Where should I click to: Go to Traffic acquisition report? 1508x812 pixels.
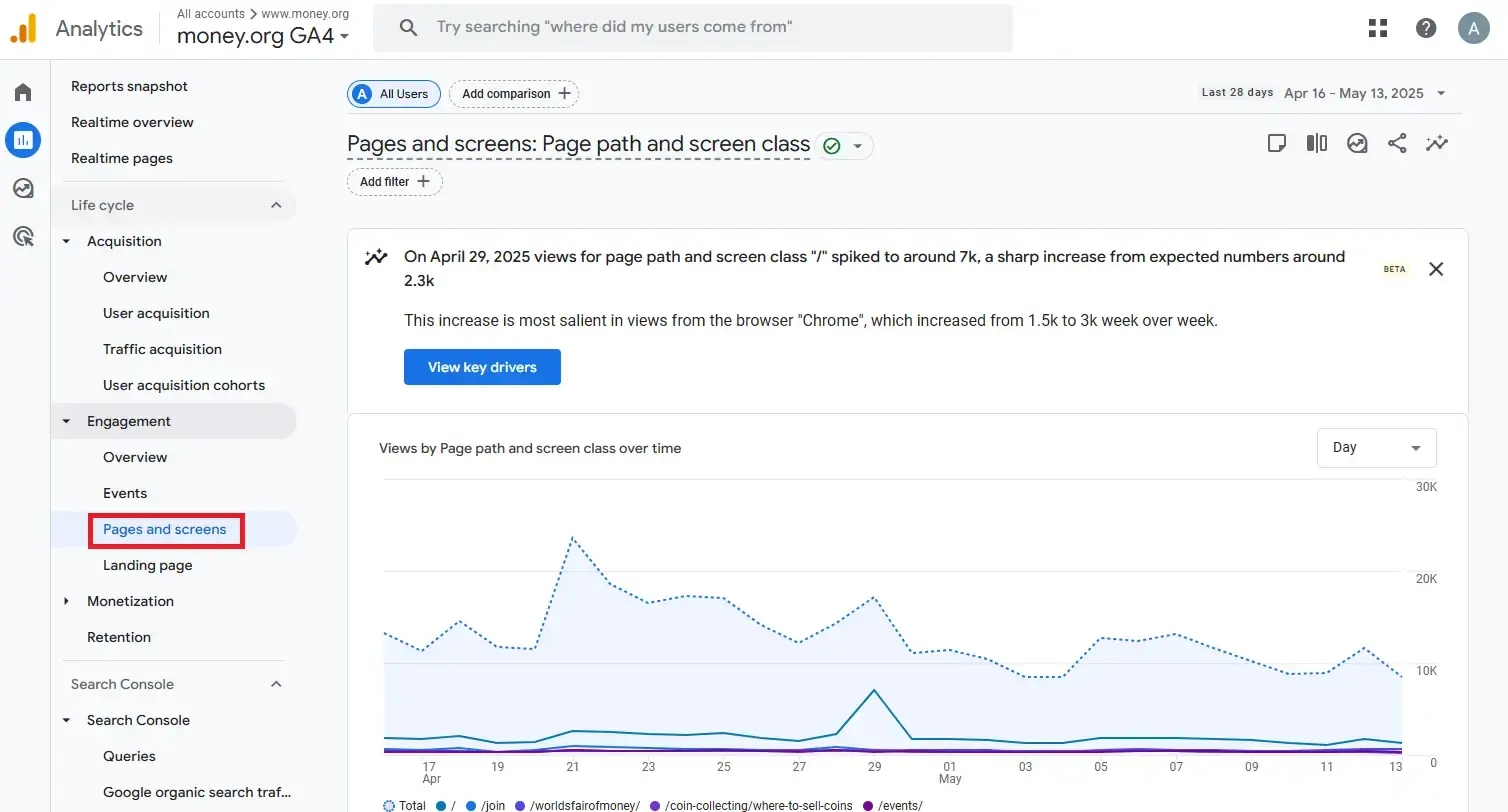pos(162,349)
